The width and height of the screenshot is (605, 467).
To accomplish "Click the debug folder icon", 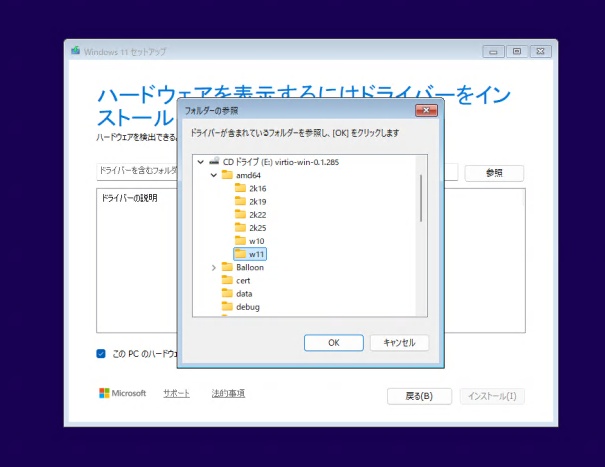I will click(x=227, y=306).
